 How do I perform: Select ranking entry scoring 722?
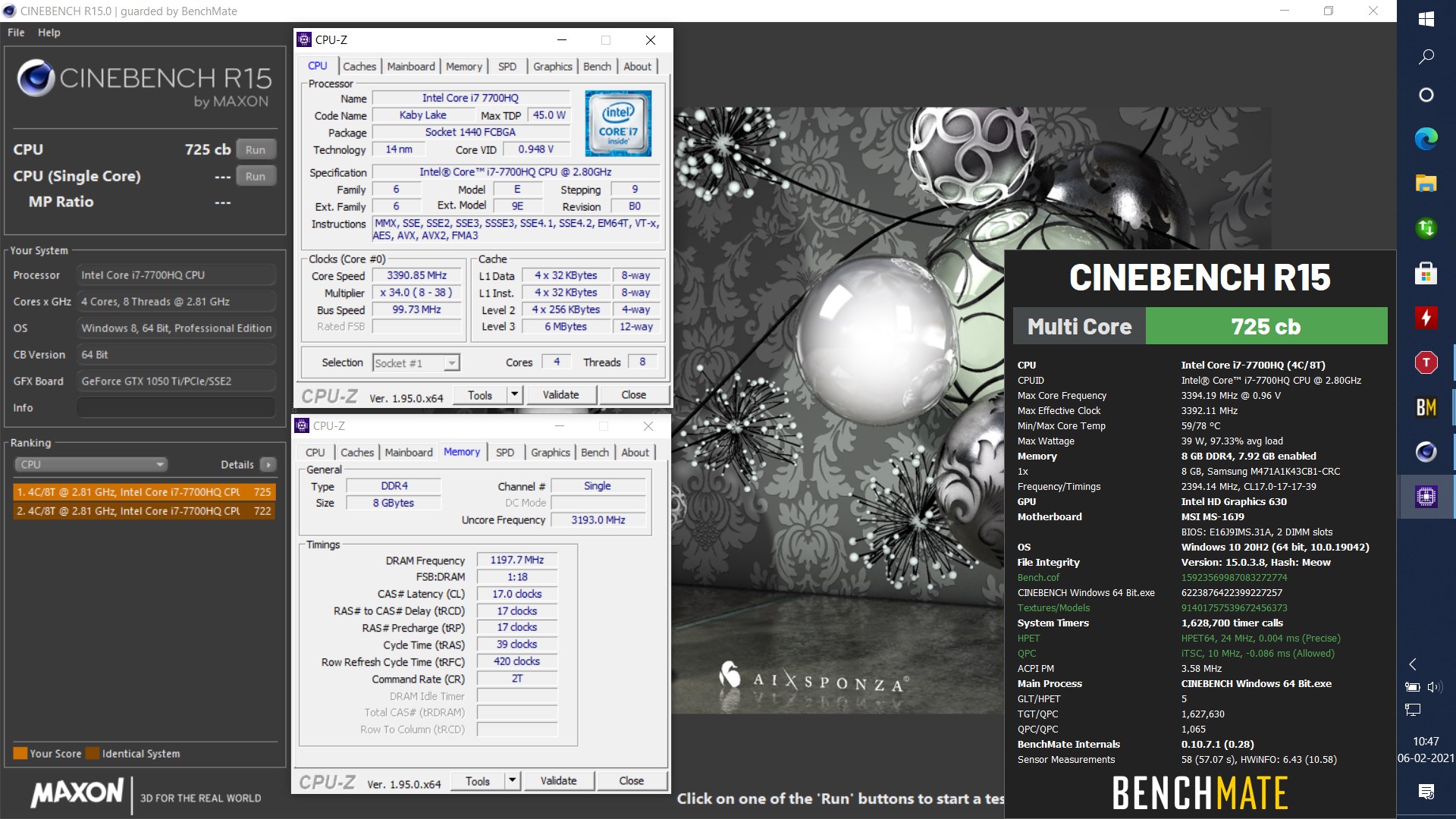144,511
